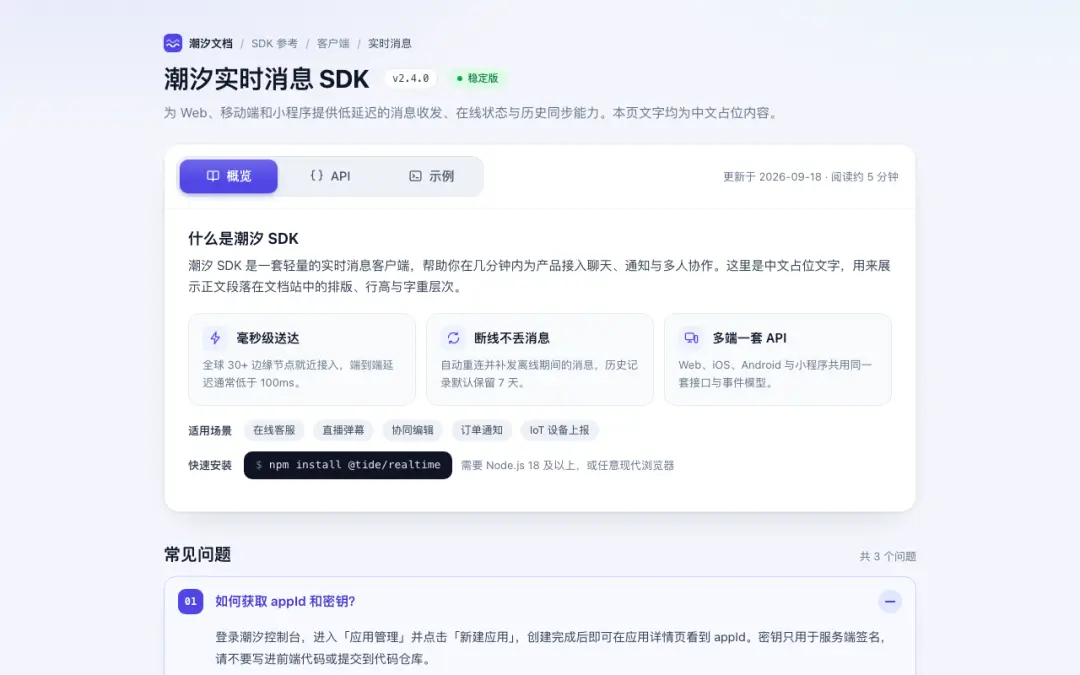Click the 如何获取 appId 和密钥? question title
1080x675 pixels.
(285, 601)
